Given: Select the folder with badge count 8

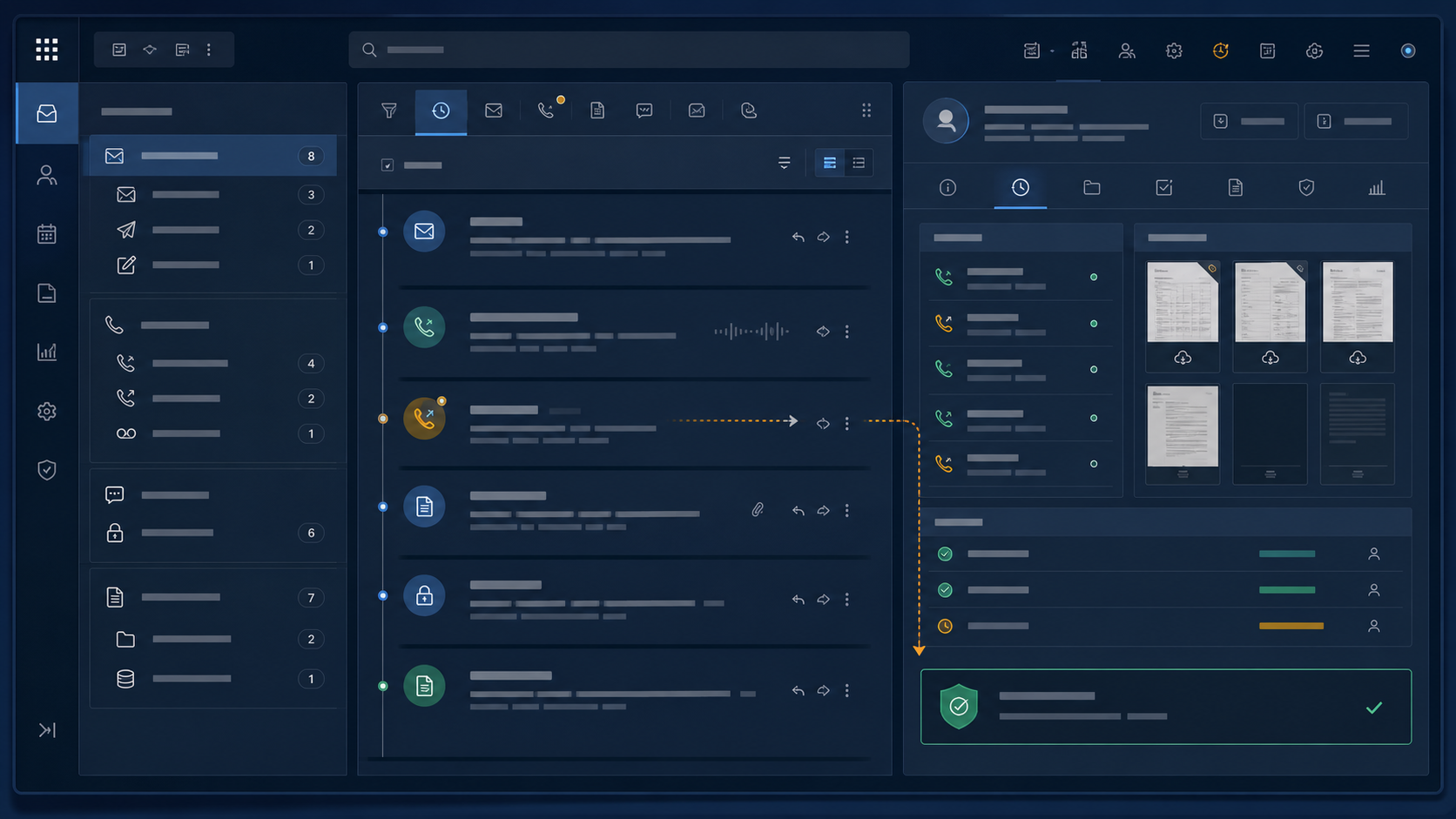Looking at the screenshot, I should coord(211,156).
